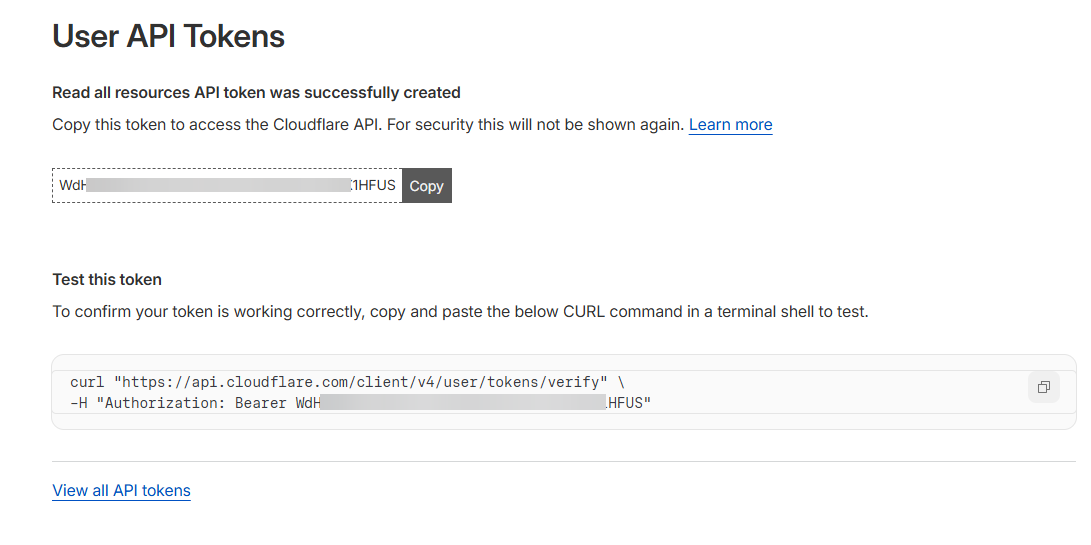Click the token successfully created message
Screen dimensions: 1091x545
click(256, 93)
